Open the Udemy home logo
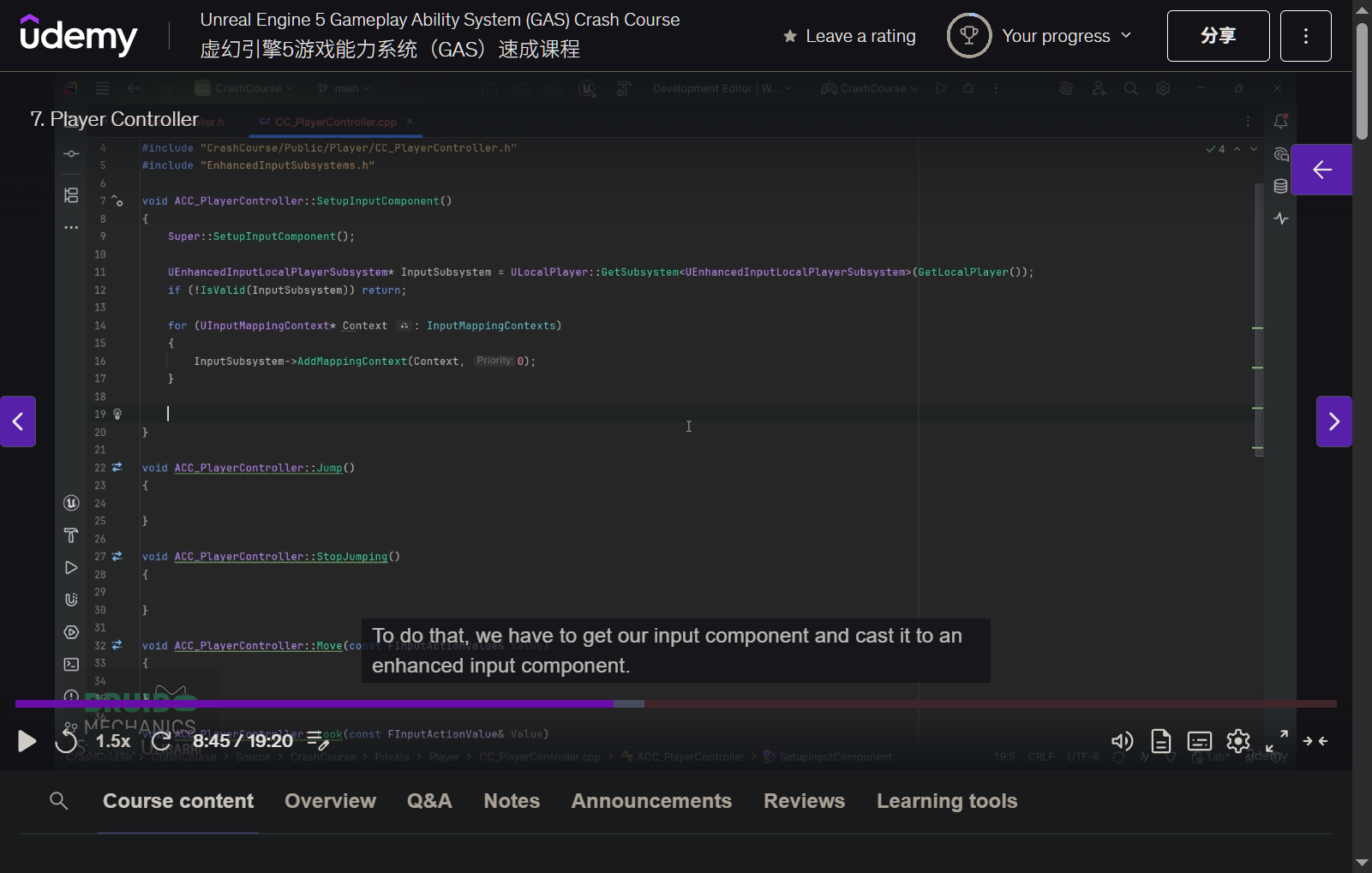 point(78,35)
